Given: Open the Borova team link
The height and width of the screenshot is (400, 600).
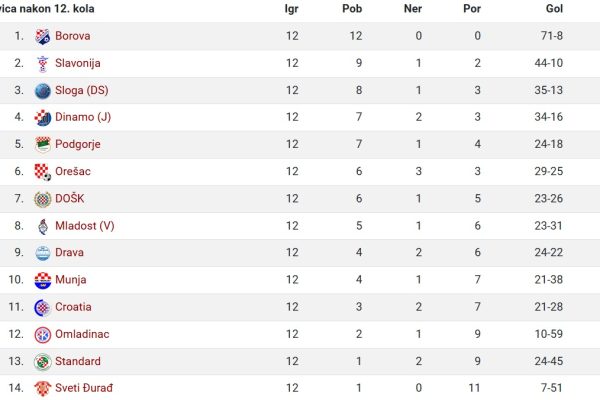Looking at the screenshot, I should coord(73,36).
